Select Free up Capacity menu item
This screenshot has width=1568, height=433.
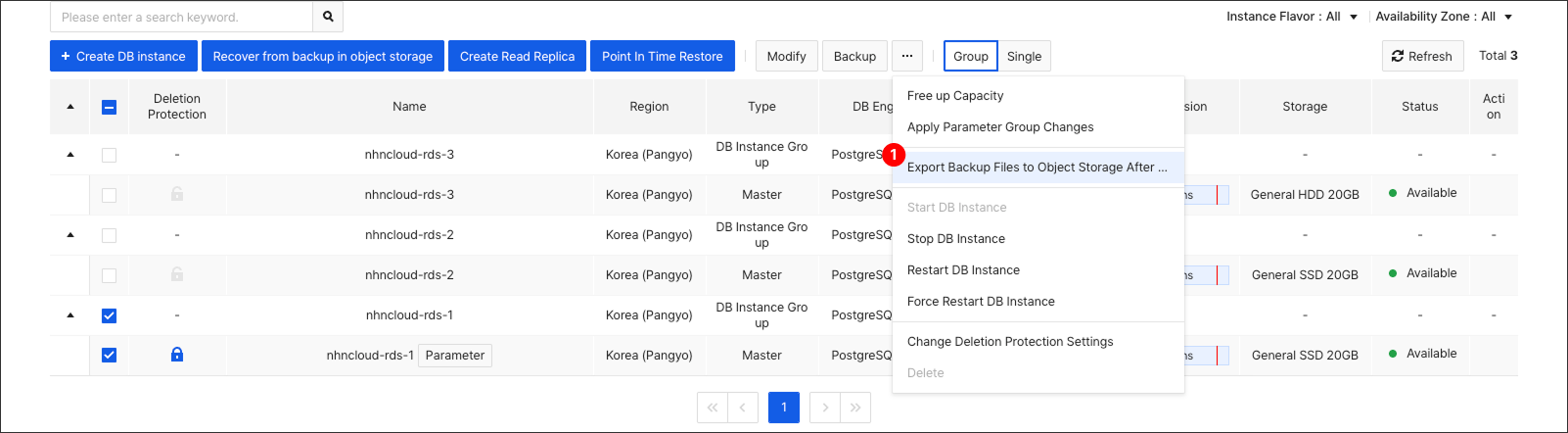click(1038, 96)
